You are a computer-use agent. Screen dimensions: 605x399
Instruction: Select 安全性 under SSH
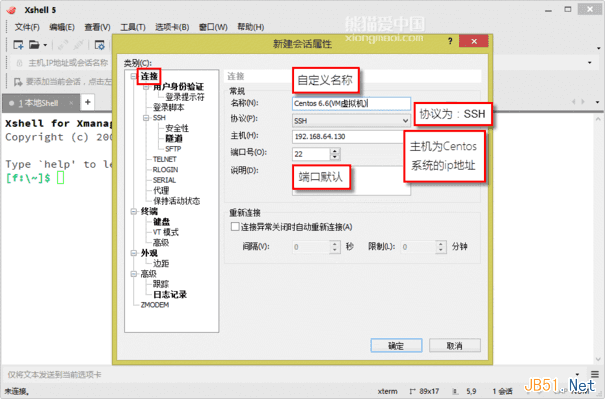coord(177,128)
